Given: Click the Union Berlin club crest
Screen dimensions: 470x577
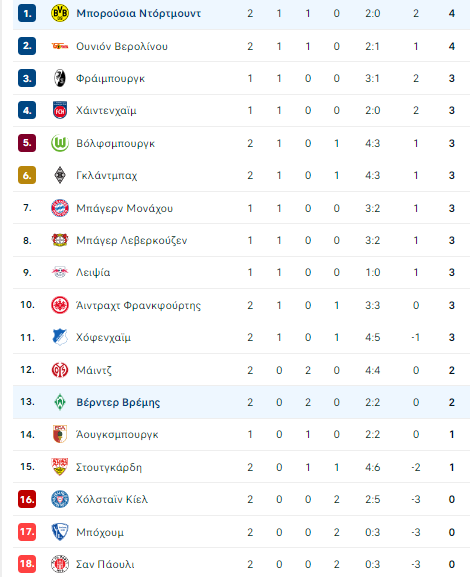Looking at the screenshot, I should coord(60,46).
